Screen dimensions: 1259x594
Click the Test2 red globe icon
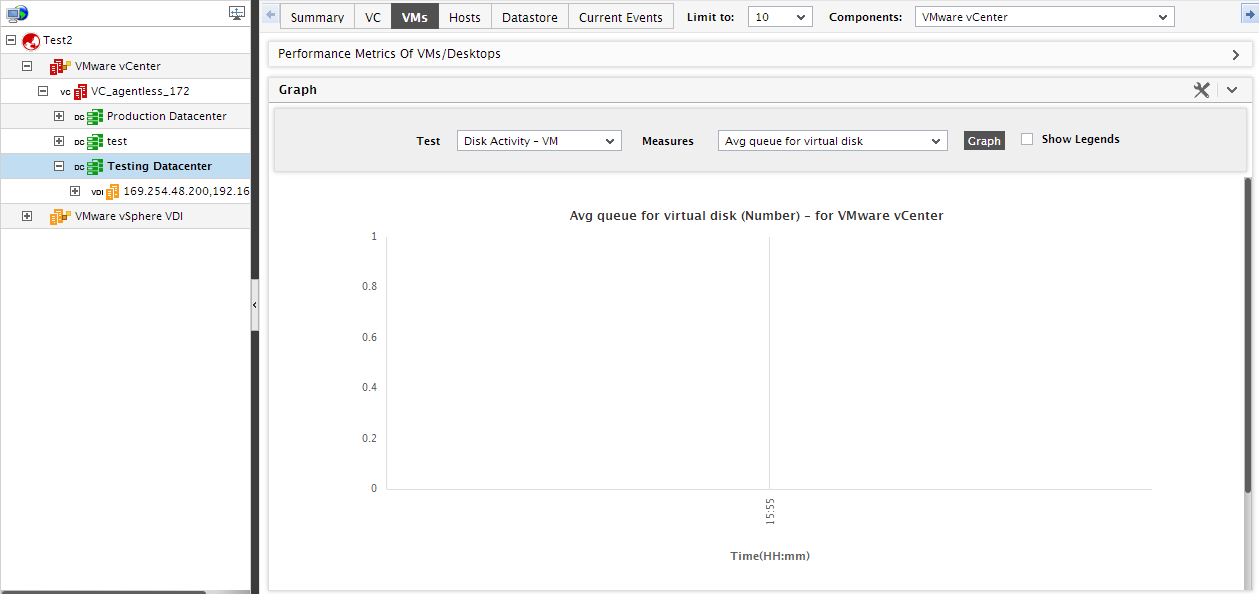pyautogui.click(x=31, y=41)
